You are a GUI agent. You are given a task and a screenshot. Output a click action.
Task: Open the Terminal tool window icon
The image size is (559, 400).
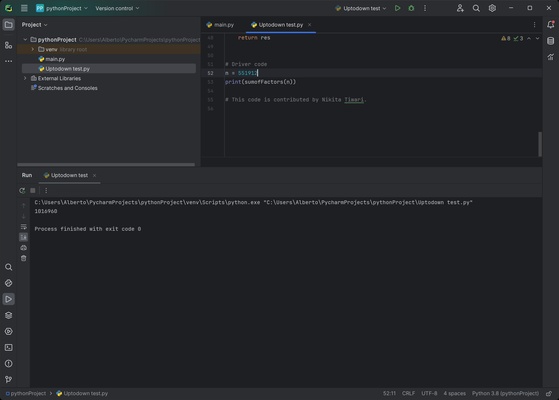coord(9,348)
